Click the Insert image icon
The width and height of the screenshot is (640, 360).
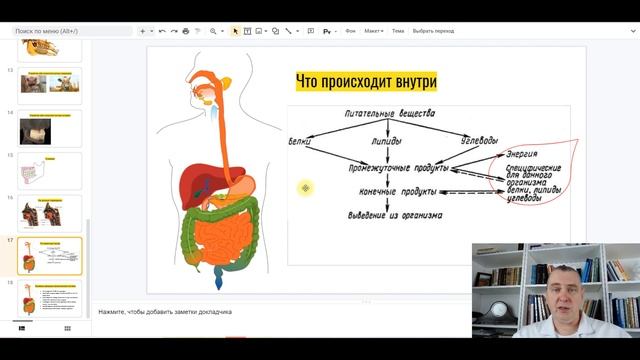pyautogui.click(x=259, y=31)
